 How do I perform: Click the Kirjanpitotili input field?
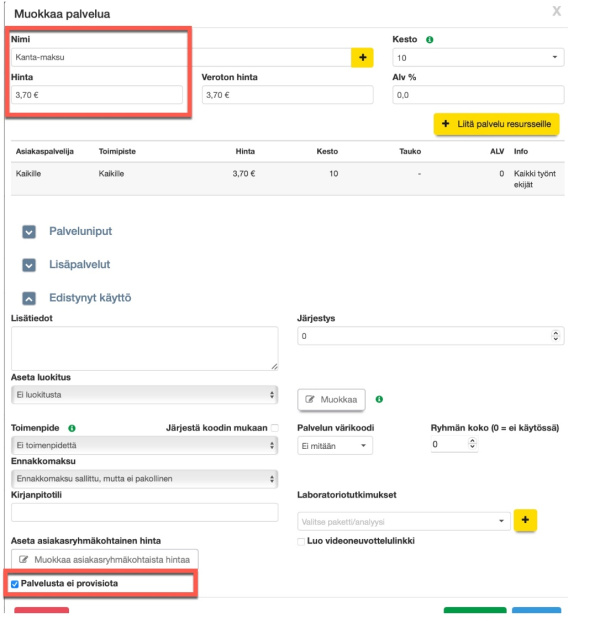pyautogui.click(x=144, y=512)
